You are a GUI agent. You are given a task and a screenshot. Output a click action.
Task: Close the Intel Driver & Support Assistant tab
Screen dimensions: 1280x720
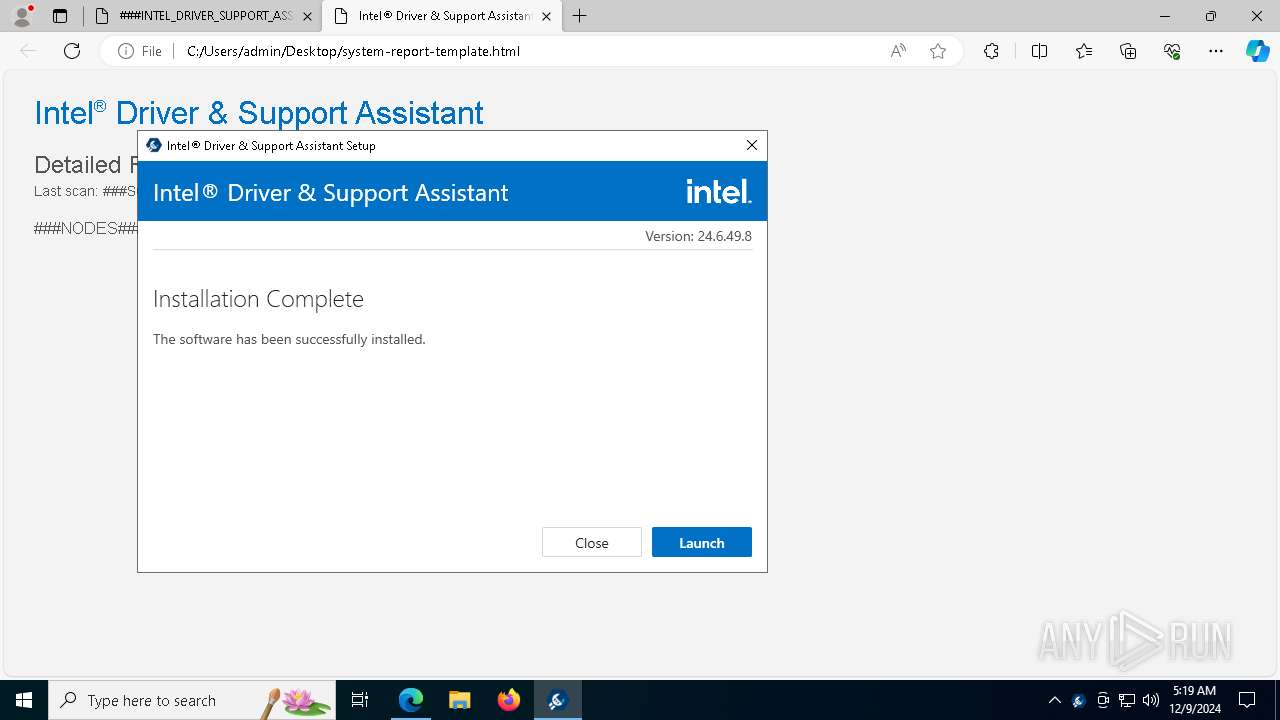(546, 16)
